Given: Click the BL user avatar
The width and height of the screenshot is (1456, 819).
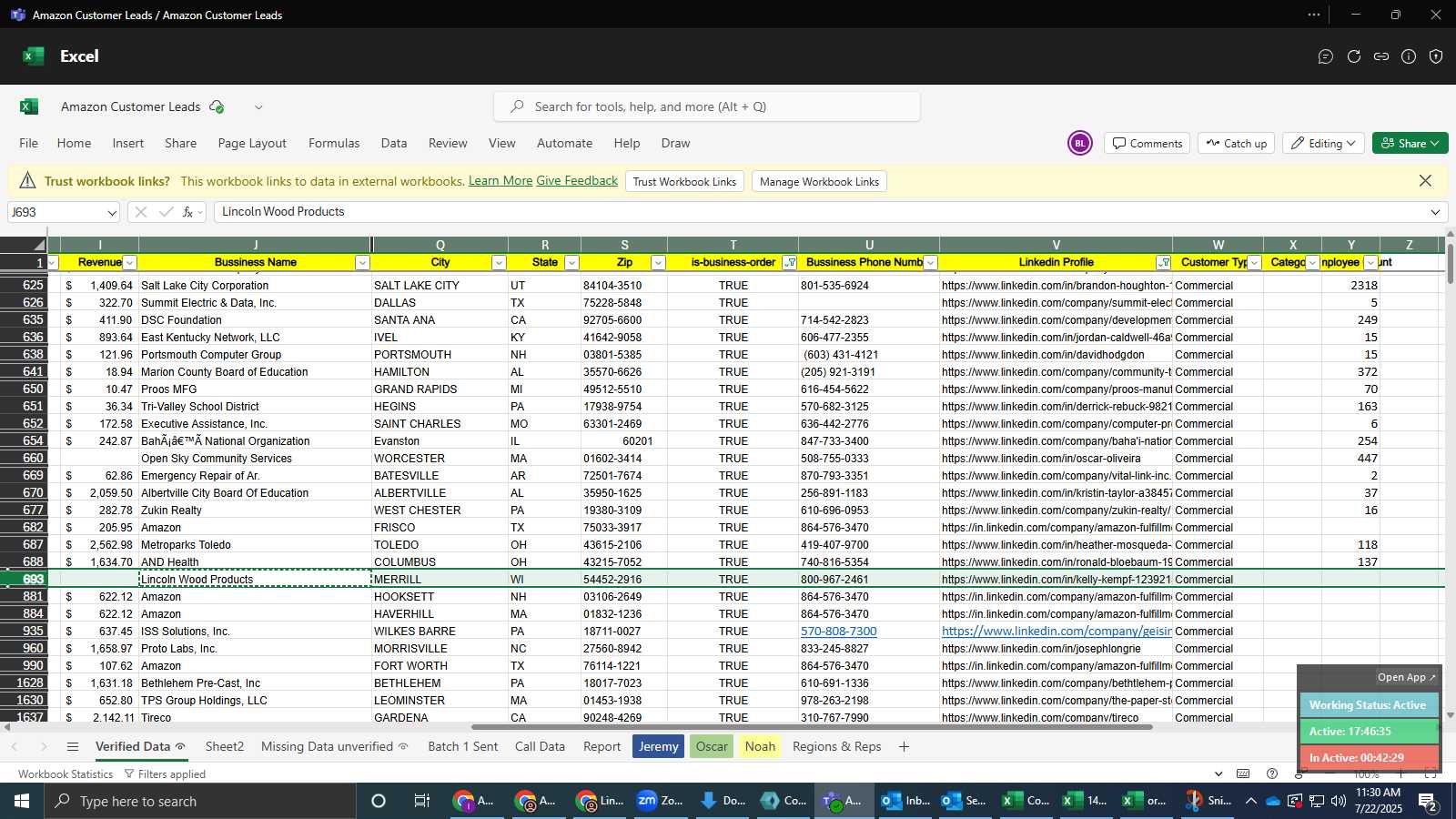Looking at the screenshot, I should coord(1079,143).
